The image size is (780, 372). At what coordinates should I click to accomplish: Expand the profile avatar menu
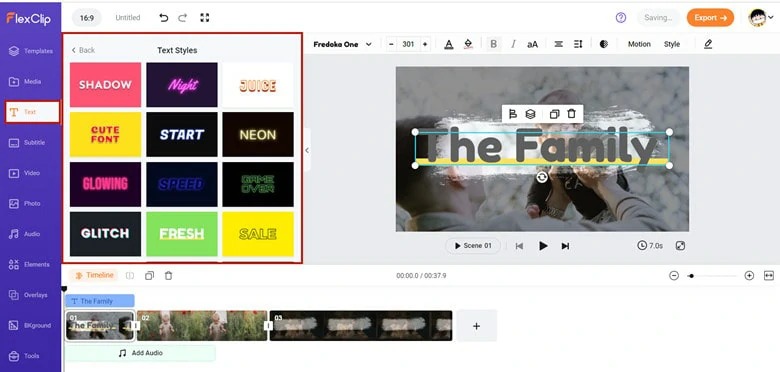click(762, 18)
